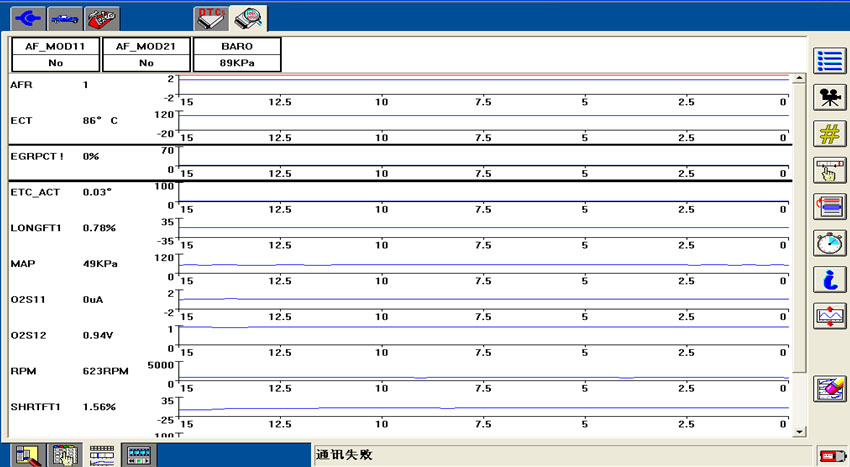Image resolution: width=850 pixels, height=467 pixels.
Task: Click the MAP graph trace line
Action: point(484,265)
